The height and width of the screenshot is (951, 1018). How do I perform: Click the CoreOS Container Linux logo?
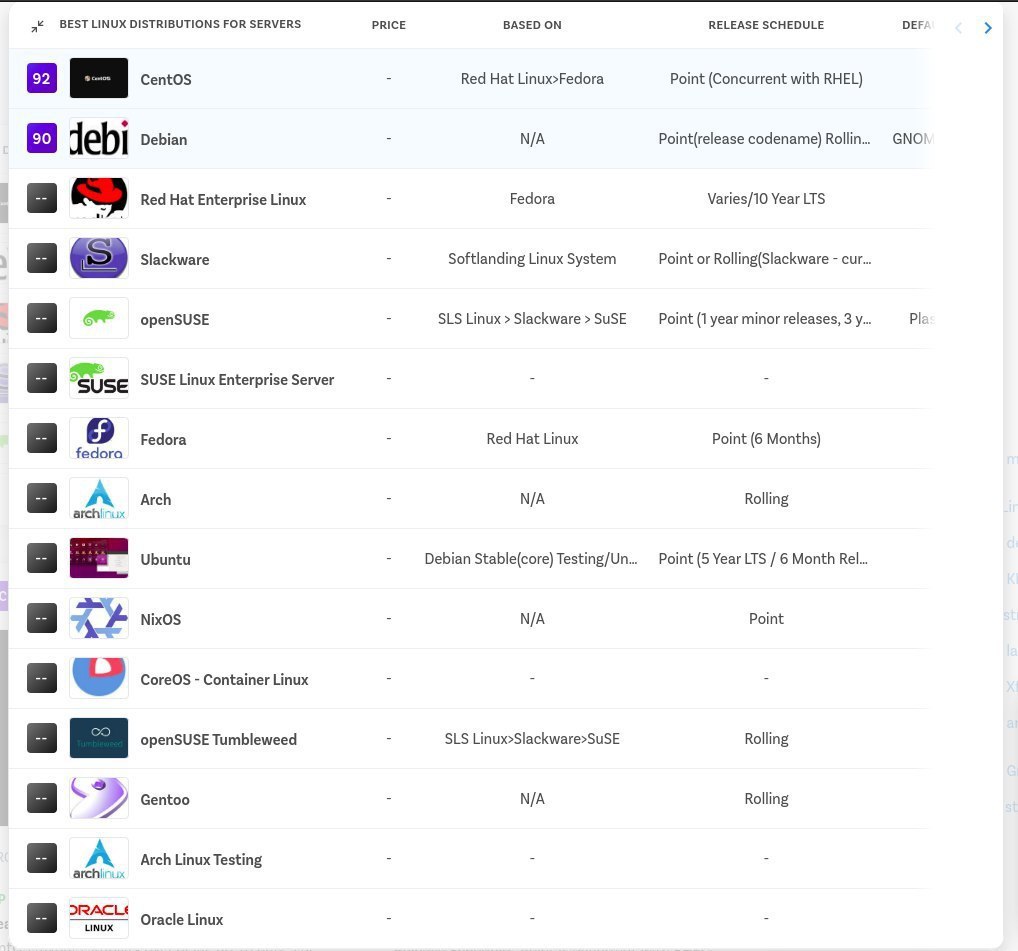(99, 678)
